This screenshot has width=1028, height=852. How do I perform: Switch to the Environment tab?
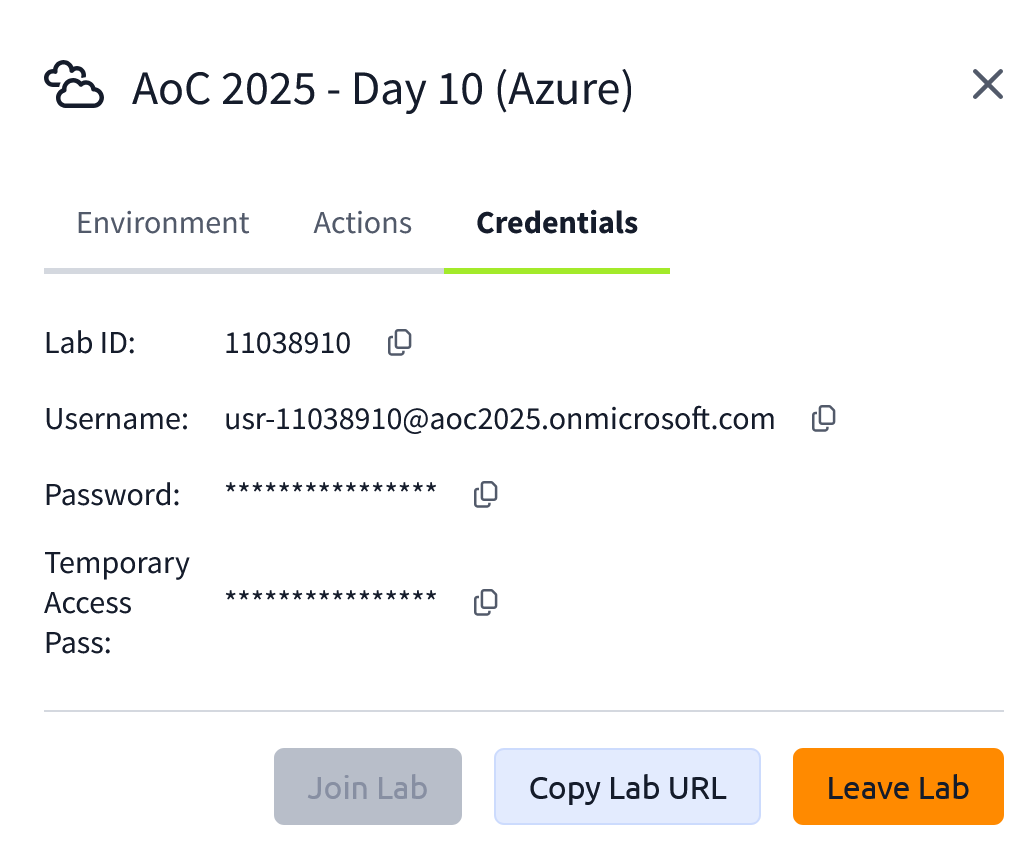coord(163,222)
